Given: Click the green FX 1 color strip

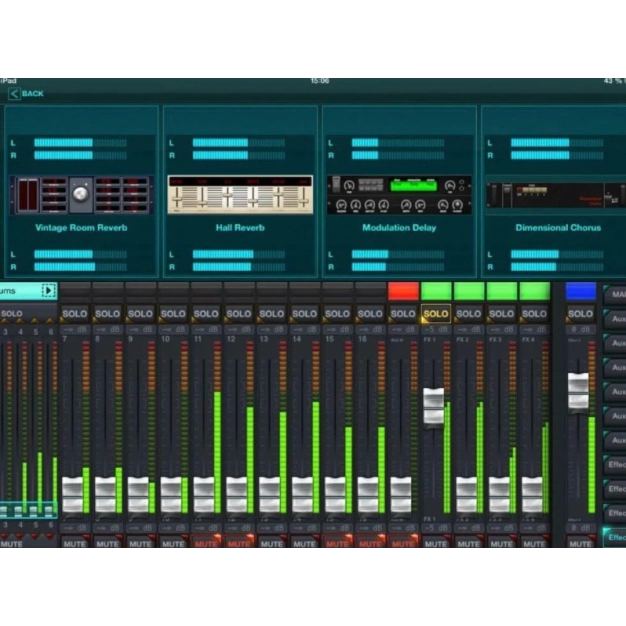Looking at the screenshot, I should coord(436,291).
